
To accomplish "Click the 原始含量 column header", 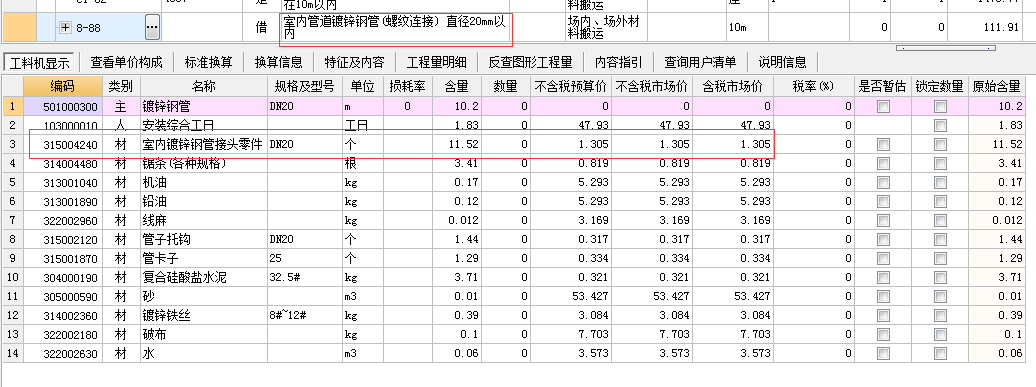I will (996, 87).
